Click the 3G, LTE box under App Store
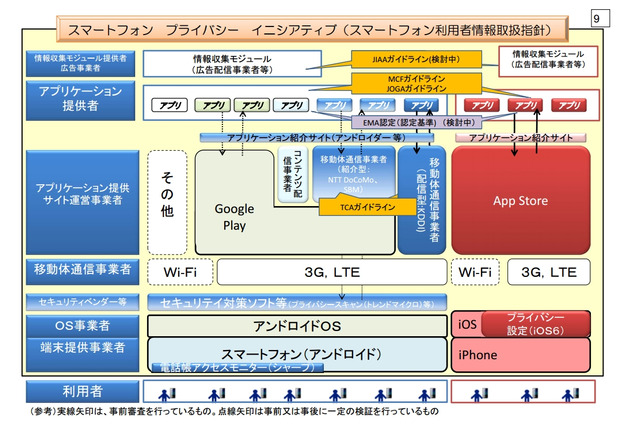 (549, 272)
